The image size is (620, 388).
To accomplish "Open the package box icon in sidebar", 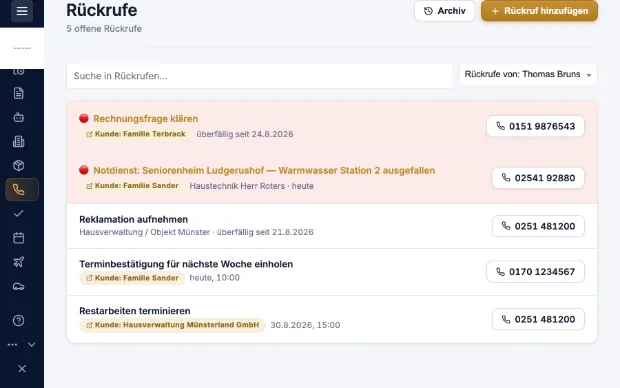I will tap(19, 166).
